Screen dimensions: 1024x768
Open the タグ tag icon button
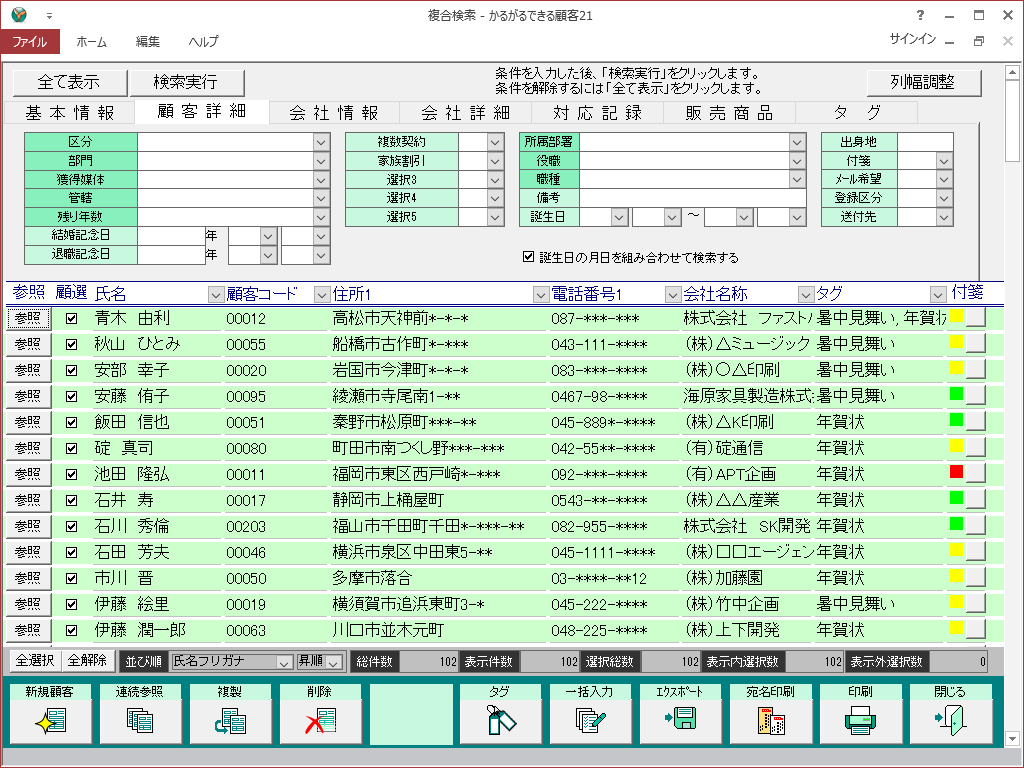pyautogui.click(x=499, y=719)
